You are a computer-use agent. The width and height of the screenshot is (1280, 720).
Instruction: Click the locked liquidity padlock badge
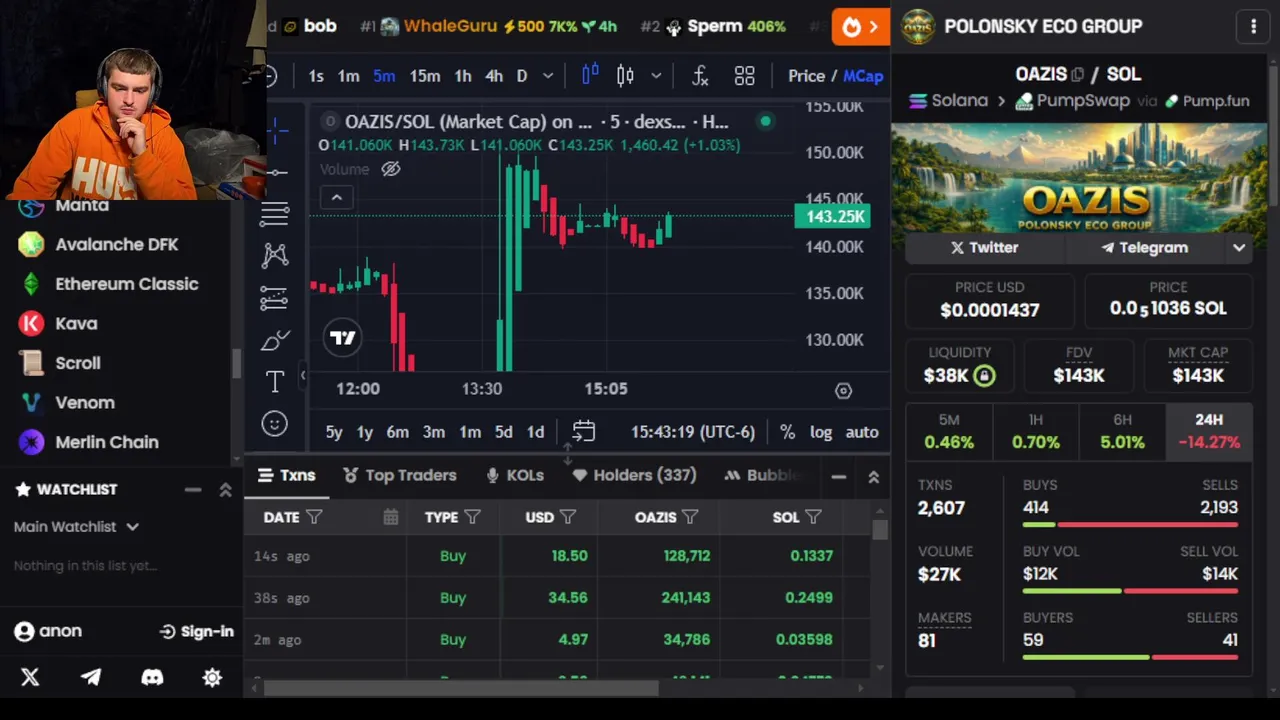[x=984, y=376]
